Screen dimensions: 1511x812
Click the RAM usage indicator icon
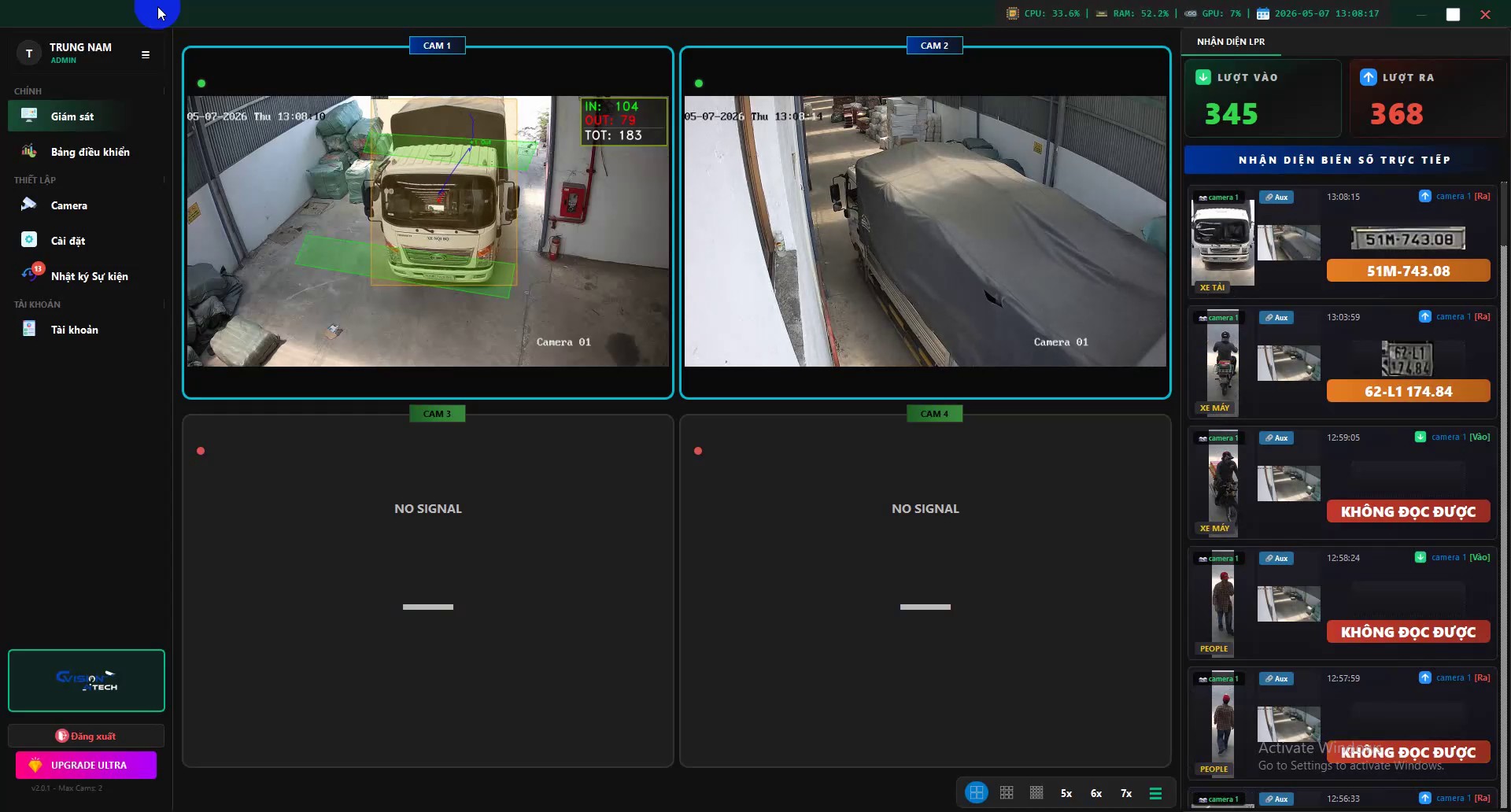[1102, 13]
